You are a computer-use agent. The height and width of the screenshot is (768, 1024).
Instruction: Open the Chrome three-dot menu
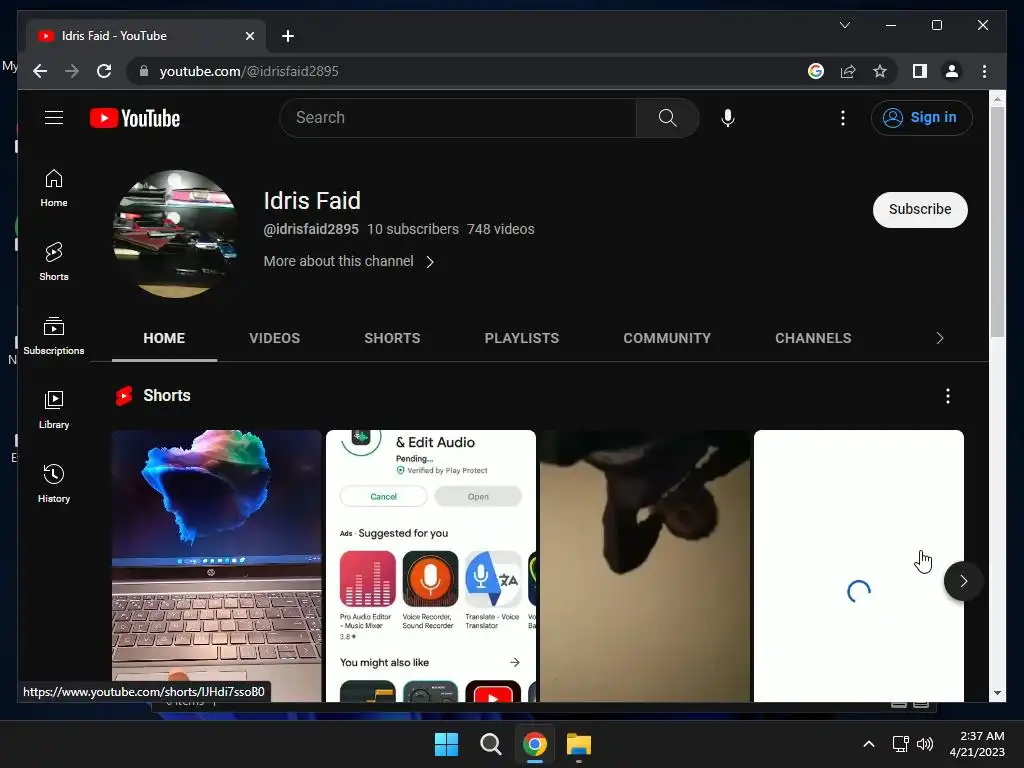point(984,71)
